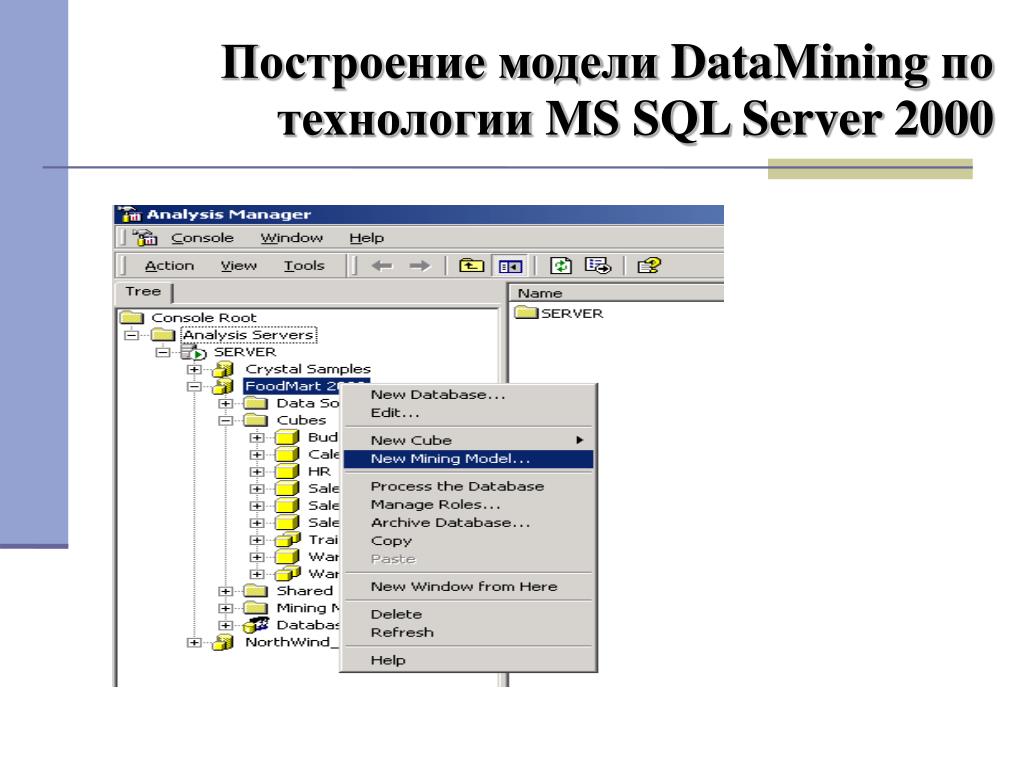This screenshot has height=768, width=1024.
Task: Click the Name column header
Action: click(x=616, y=293)
